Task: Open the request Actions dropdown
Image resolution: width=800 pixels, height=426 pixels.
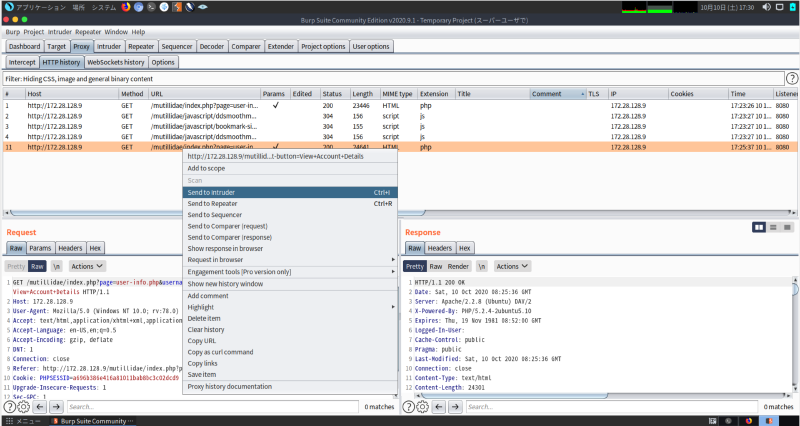Action: coord(87,267)
